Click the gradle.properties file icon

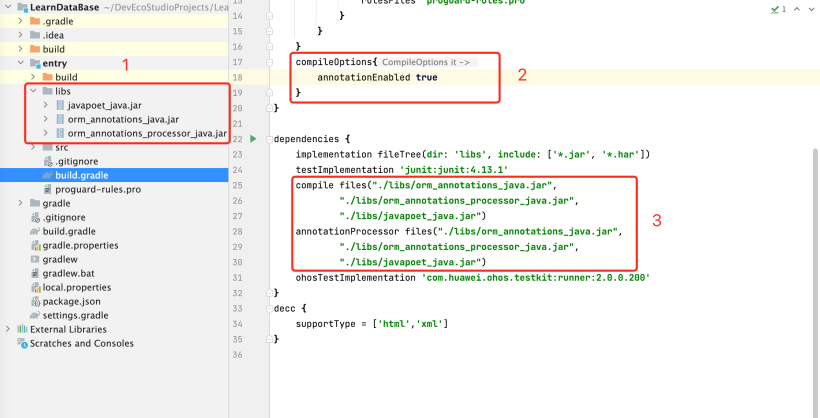[35, 245]
